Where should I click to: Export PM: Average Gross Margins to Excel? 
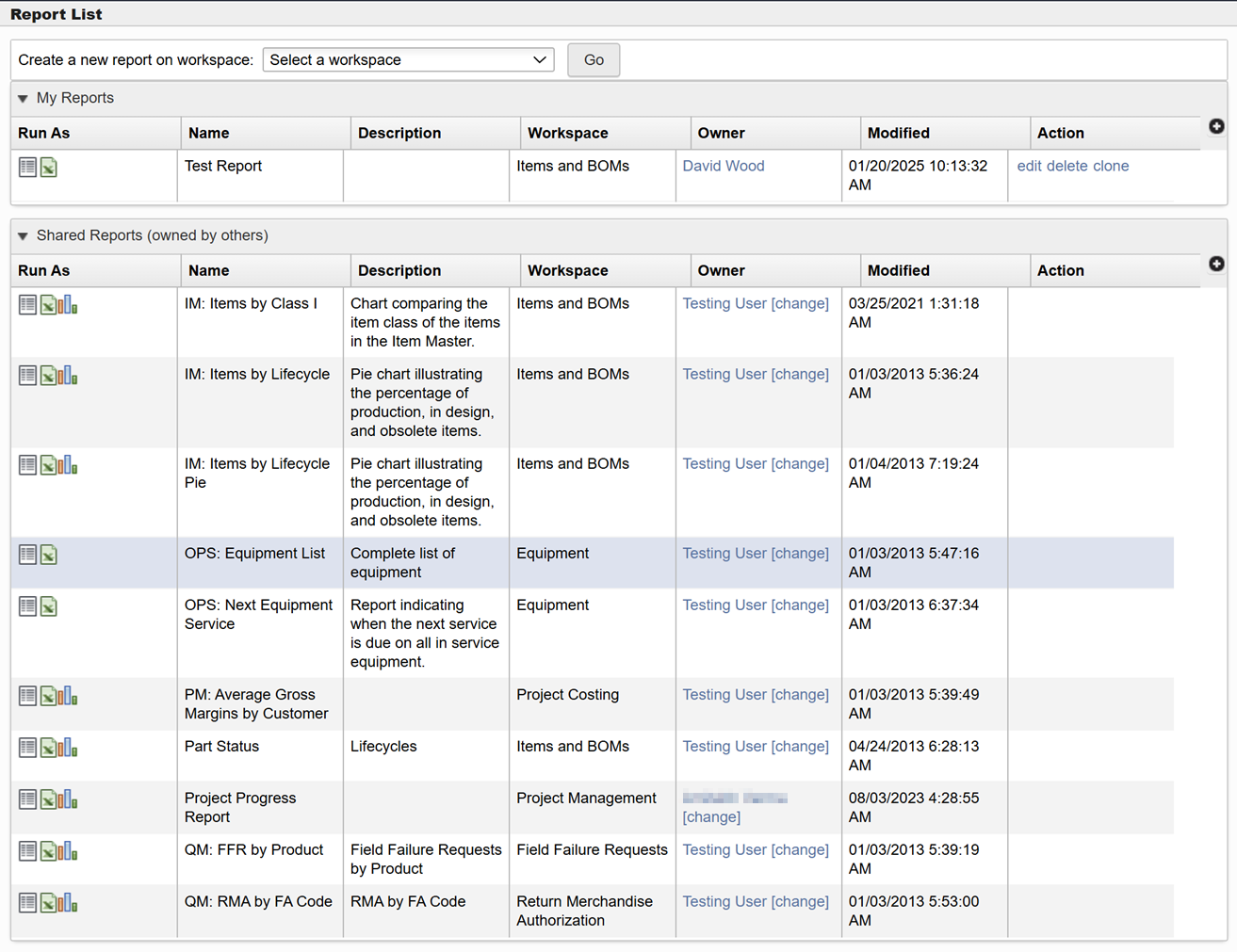[x=48, y=696]
